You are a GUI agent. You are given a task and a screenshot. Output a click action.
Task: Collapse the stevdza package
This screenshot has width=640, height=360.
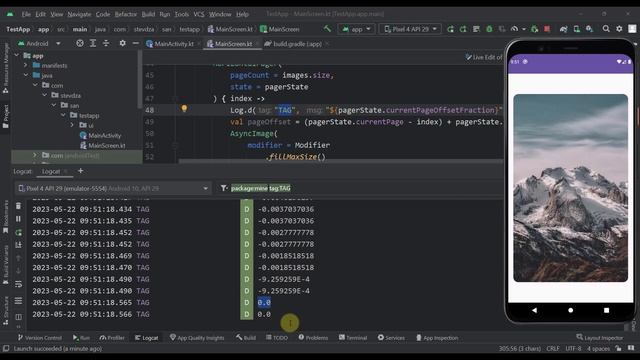click(44, 95)
